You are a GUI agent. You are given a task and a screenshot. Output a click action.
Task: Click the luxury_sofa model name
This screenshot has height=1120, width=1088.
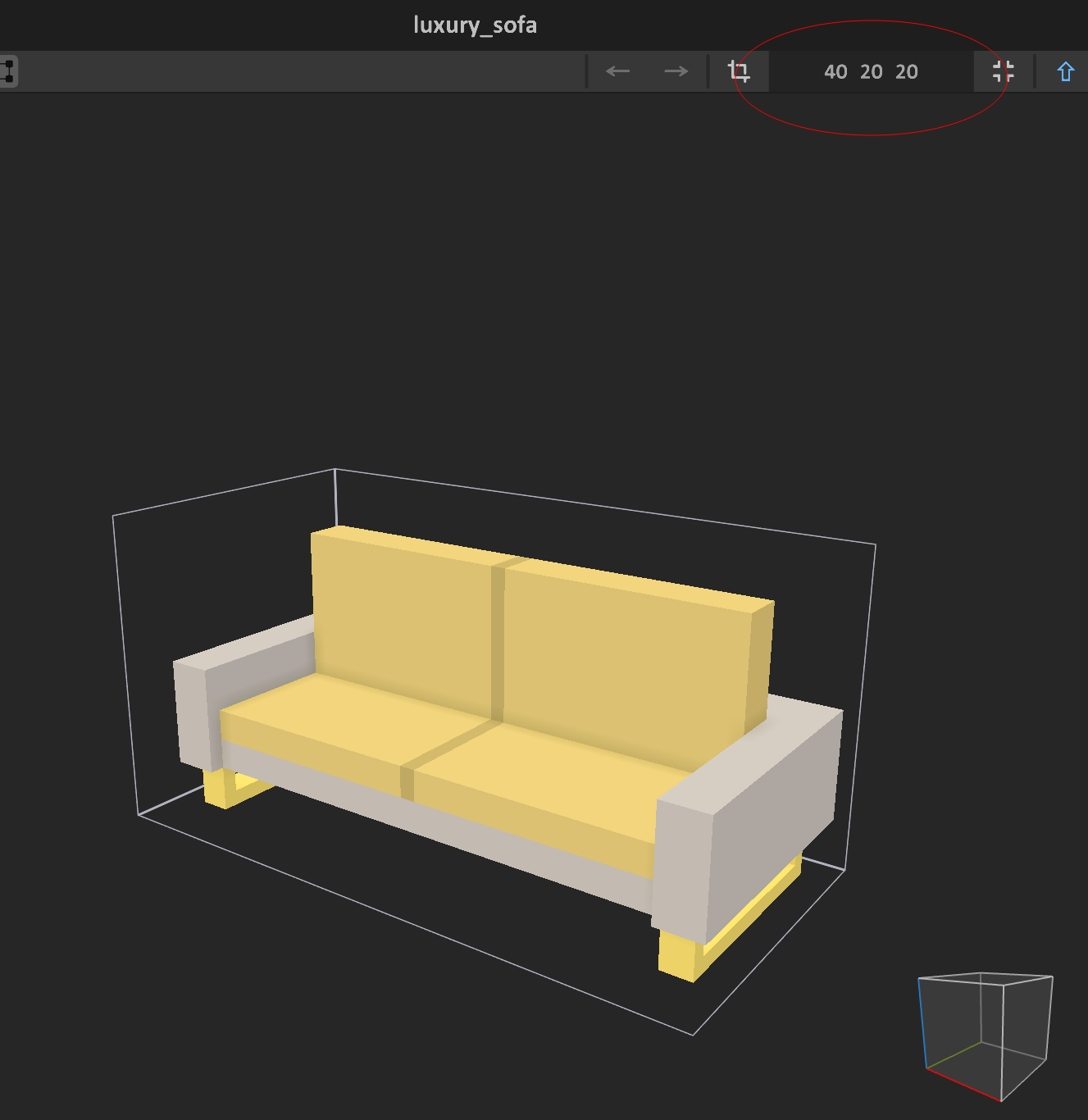[475, 25]
